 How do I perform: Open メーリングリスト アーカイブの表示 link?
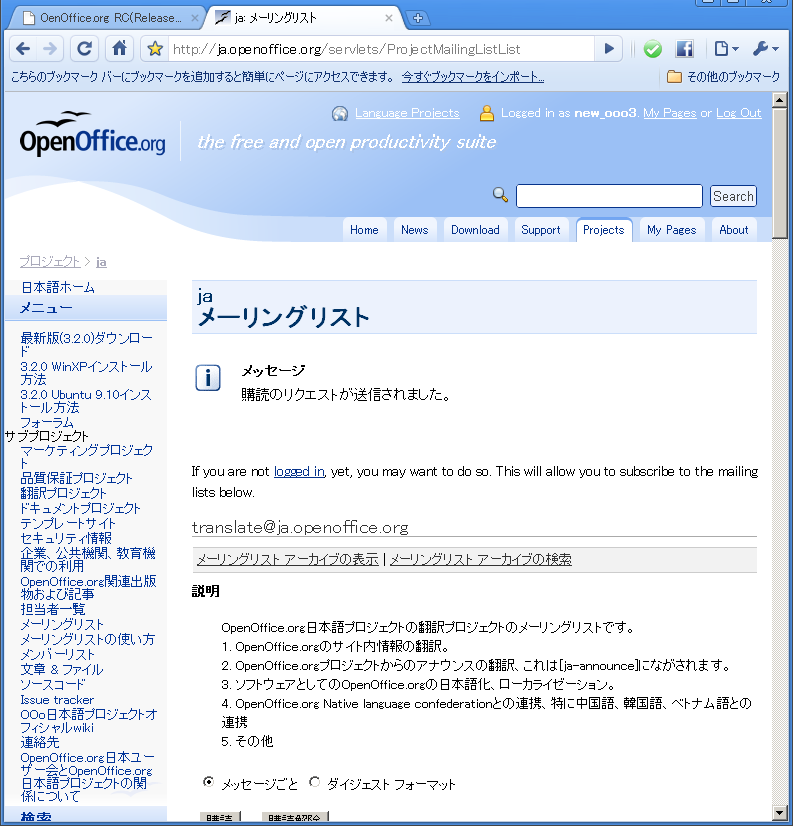click(288, 559)
